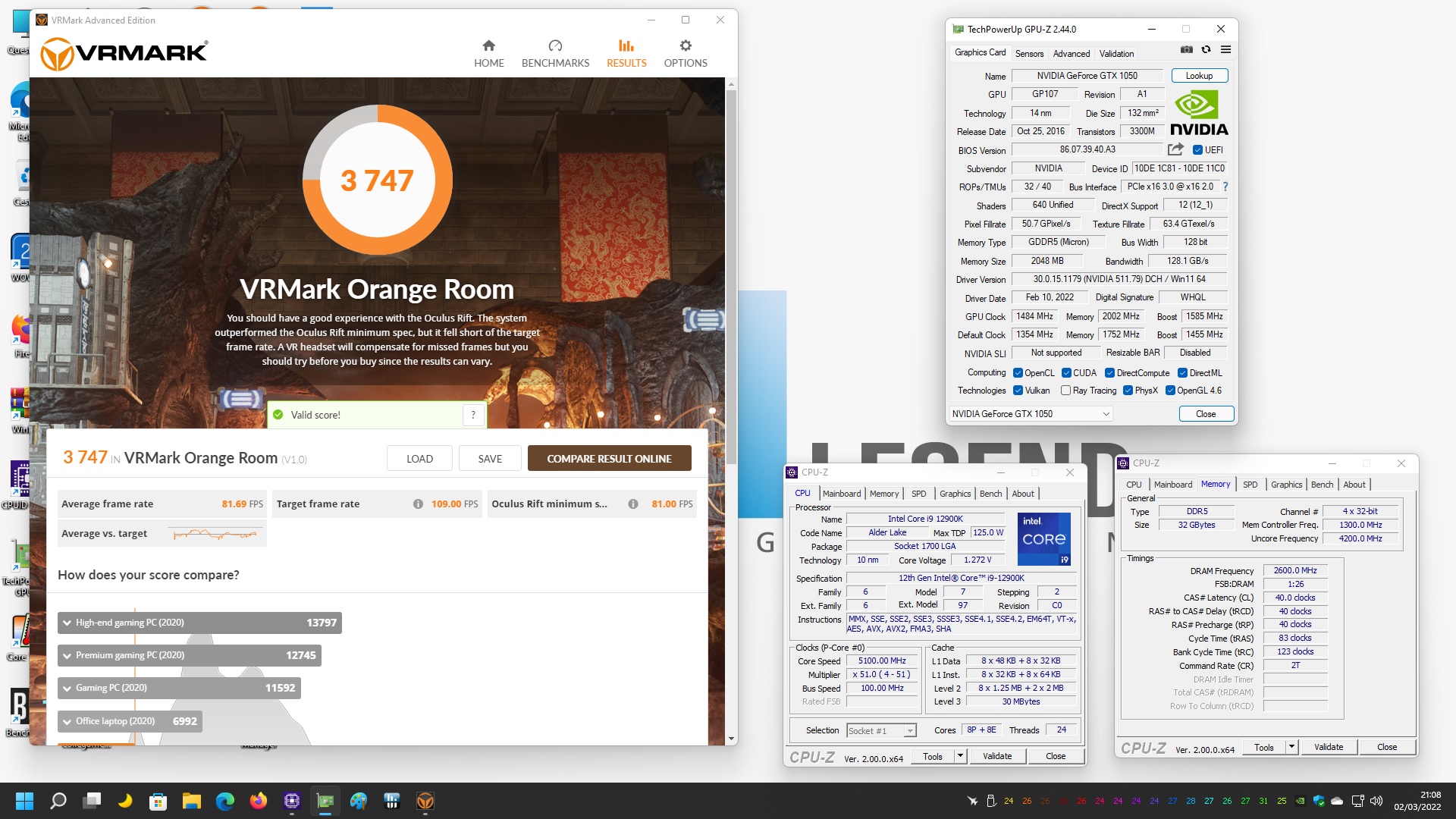The image size is (1456, 819).
Task: Open File Explorer from the taskbar
Action: tap(192, 801)
